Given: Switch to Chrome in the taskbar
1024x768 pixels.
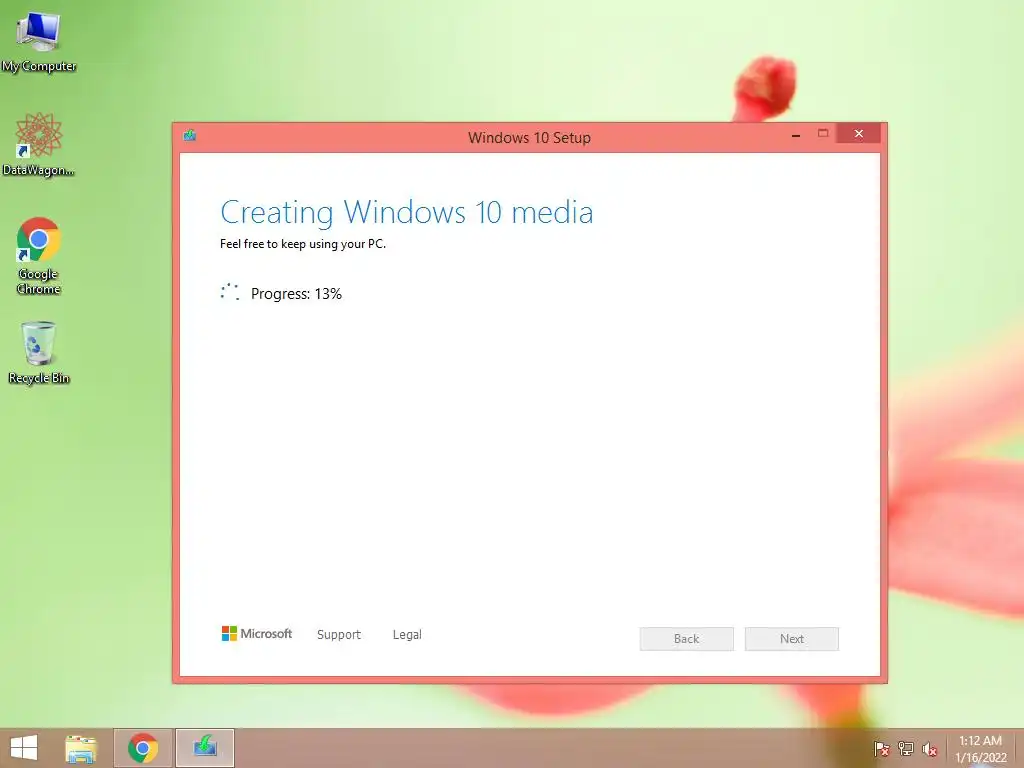Looking at the screenshot, I should 143,748.
